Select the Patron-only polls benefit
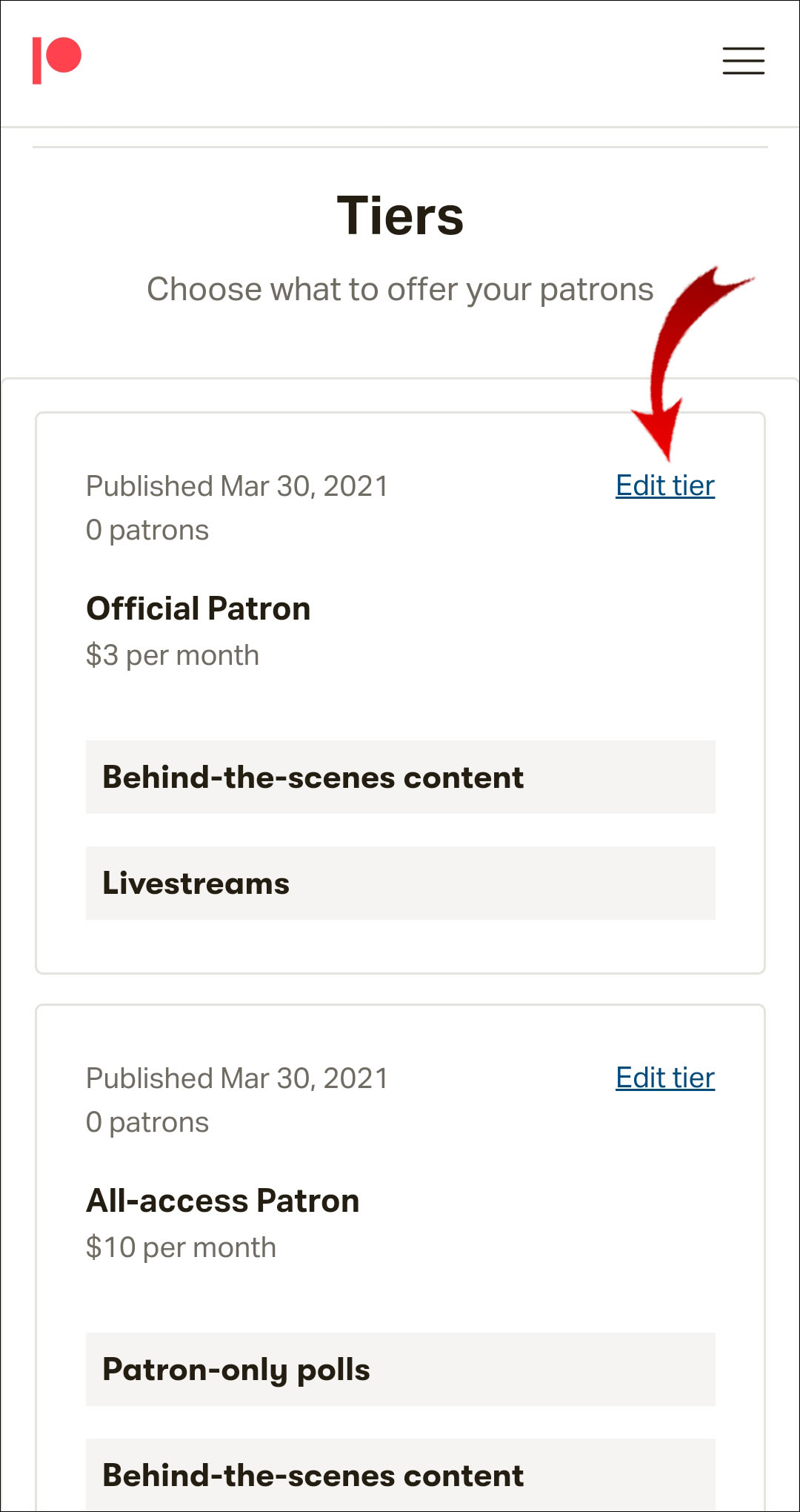This screenshot has width=800, height=1512. pyautogui.click(x=400, y=1370)
